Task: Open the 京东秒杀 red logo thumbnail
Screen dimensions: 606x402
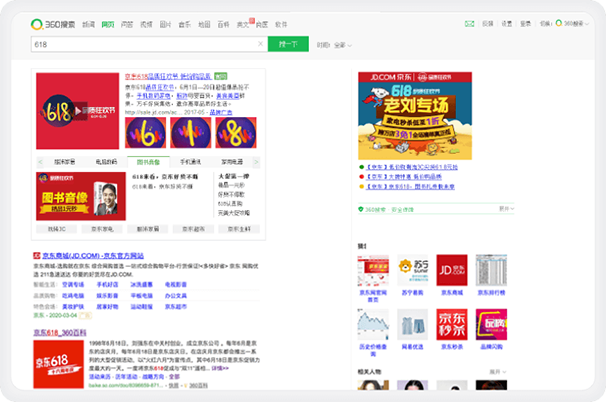Action: pos(452,324)
